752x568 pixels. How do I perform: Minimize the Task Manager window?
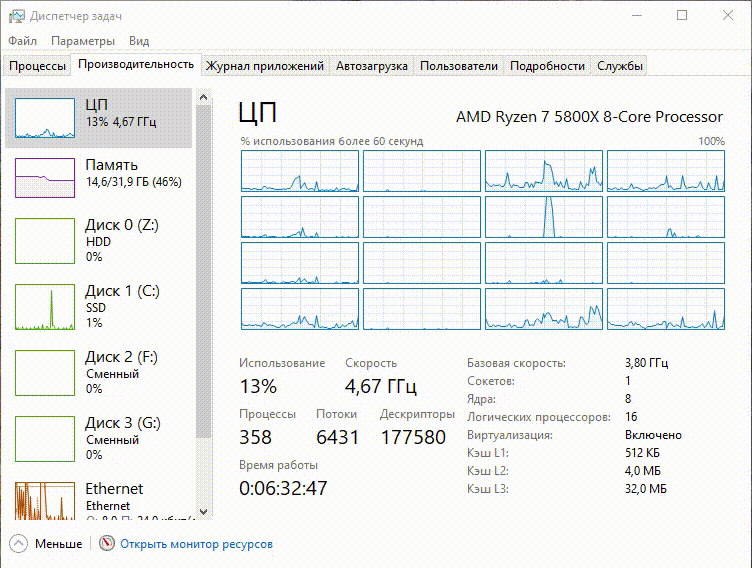pos(636,15)
